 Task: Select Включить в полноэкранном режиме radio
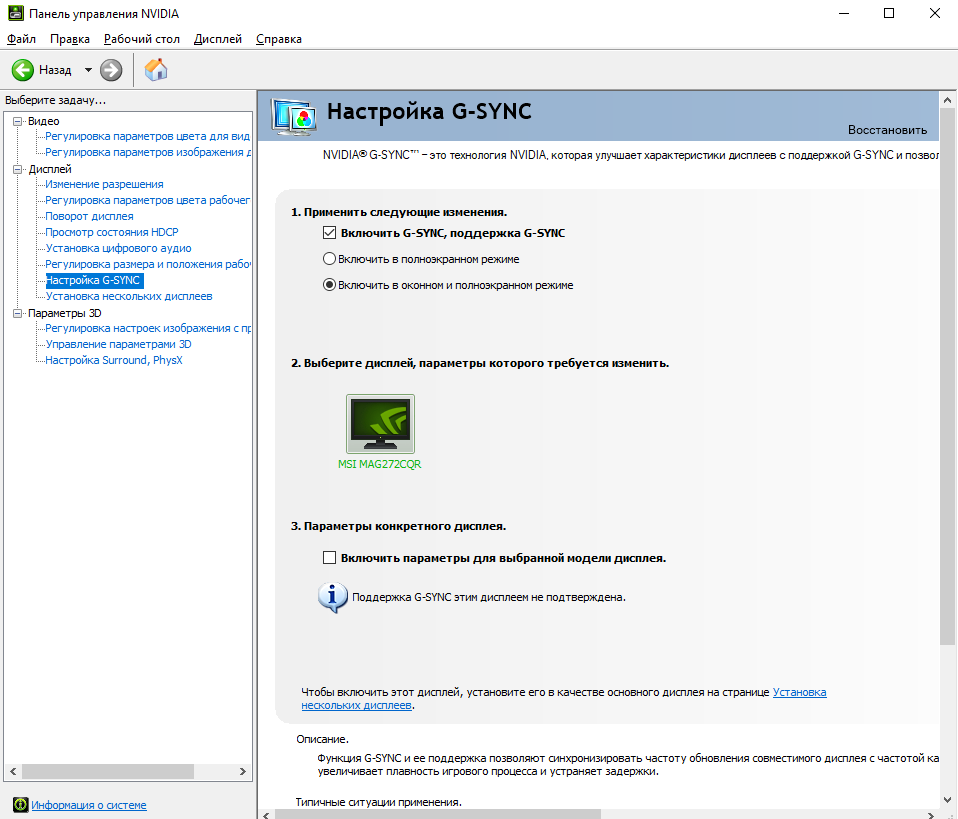(329, 259)
